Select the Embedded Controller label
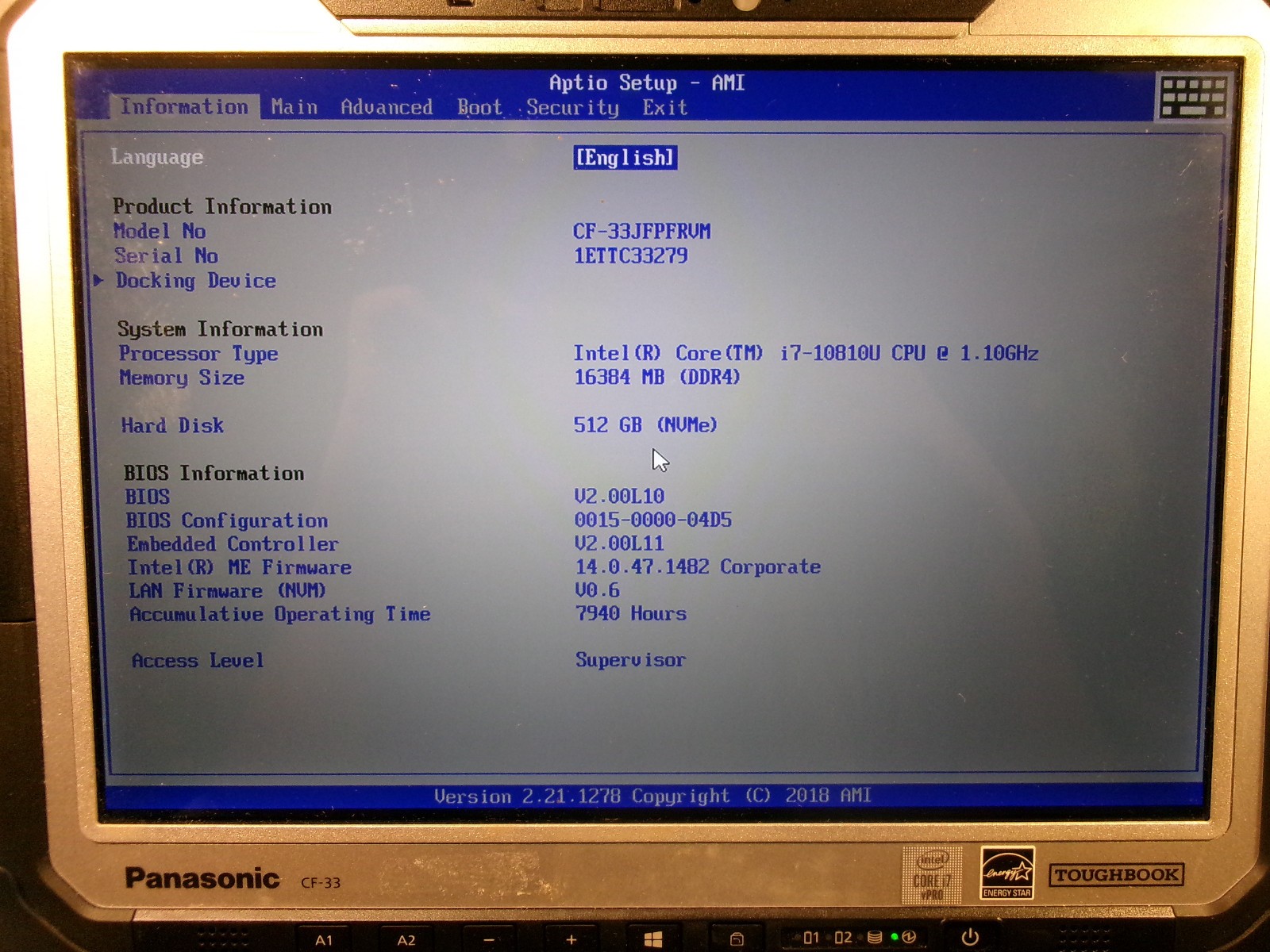Viewport: 1270px width, 952px height. click(233, 544)
